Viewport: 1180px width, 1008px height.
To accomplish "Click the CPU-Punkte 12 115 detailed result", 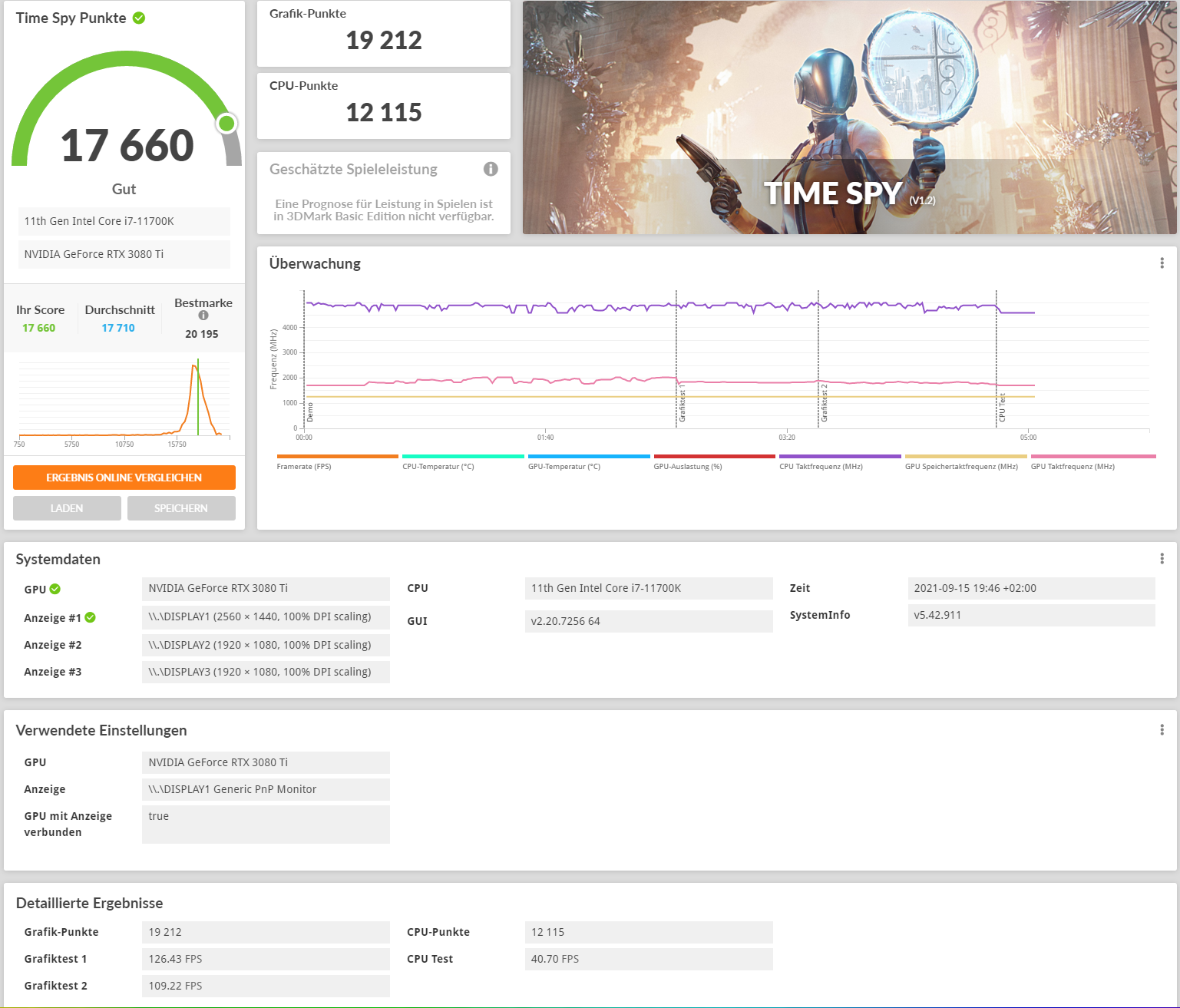I will 649,932.
